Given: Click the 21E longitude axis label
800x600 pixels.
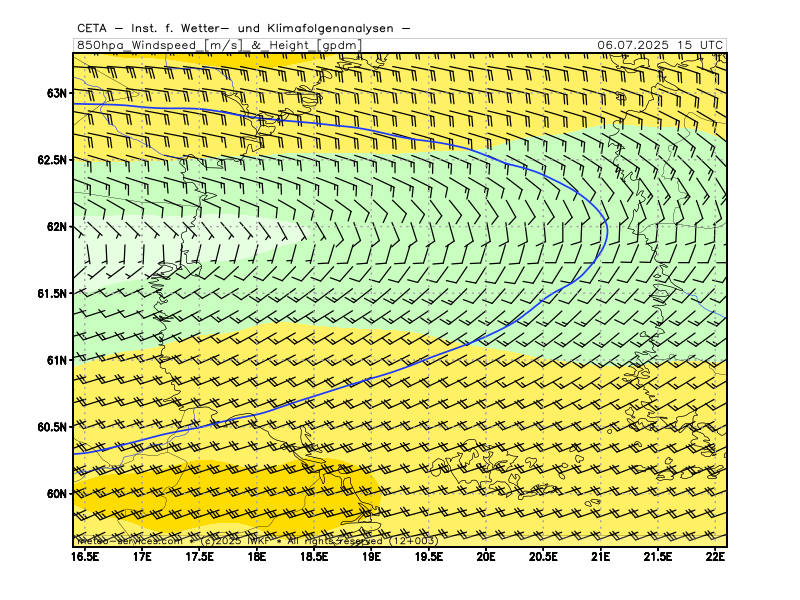Looking at the screenshot, I should (x=601, y=557).
